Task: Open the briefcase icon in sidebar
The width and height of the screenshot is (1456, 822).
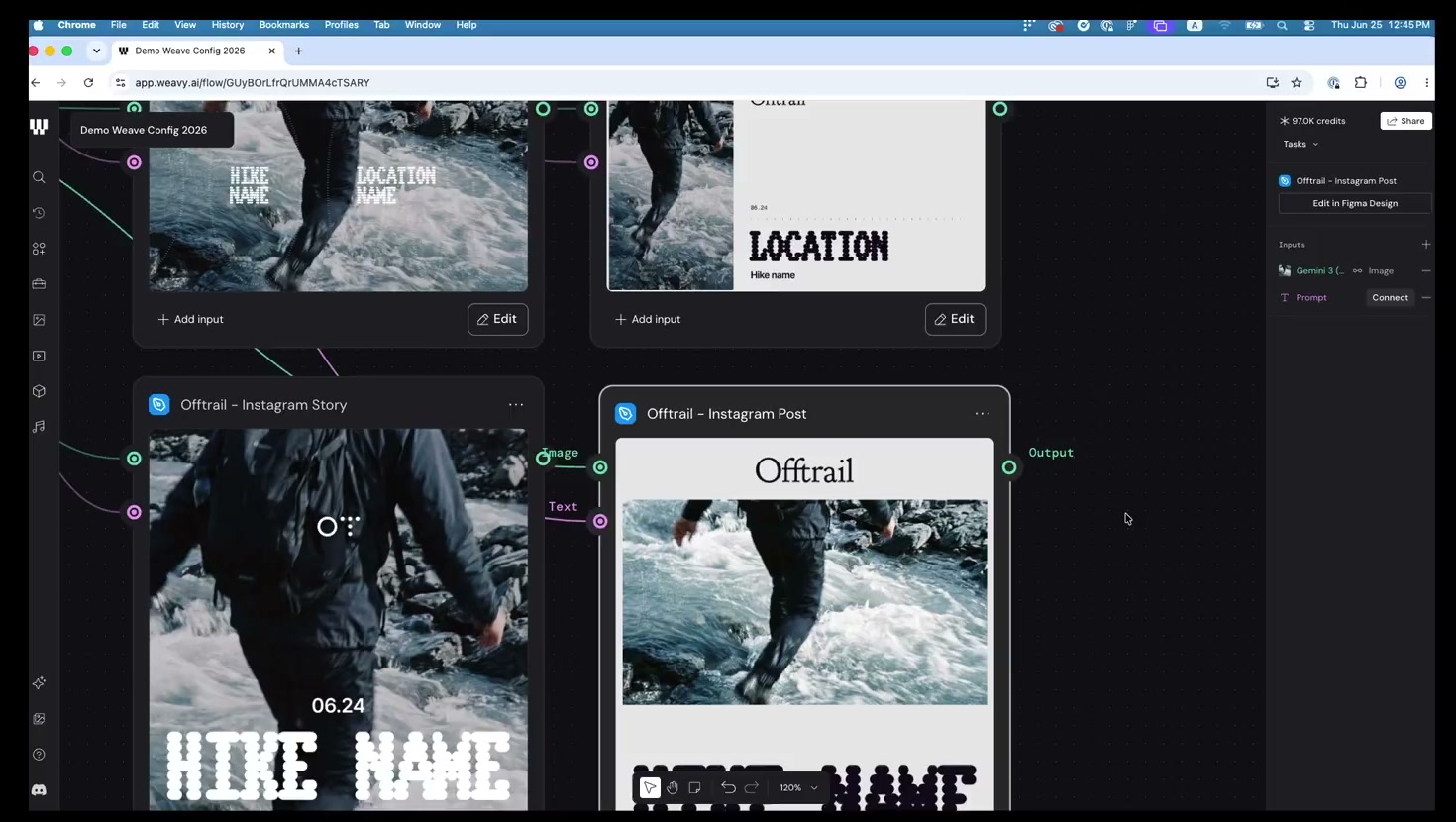Action: pyautogui.click(x=39, y=284)
